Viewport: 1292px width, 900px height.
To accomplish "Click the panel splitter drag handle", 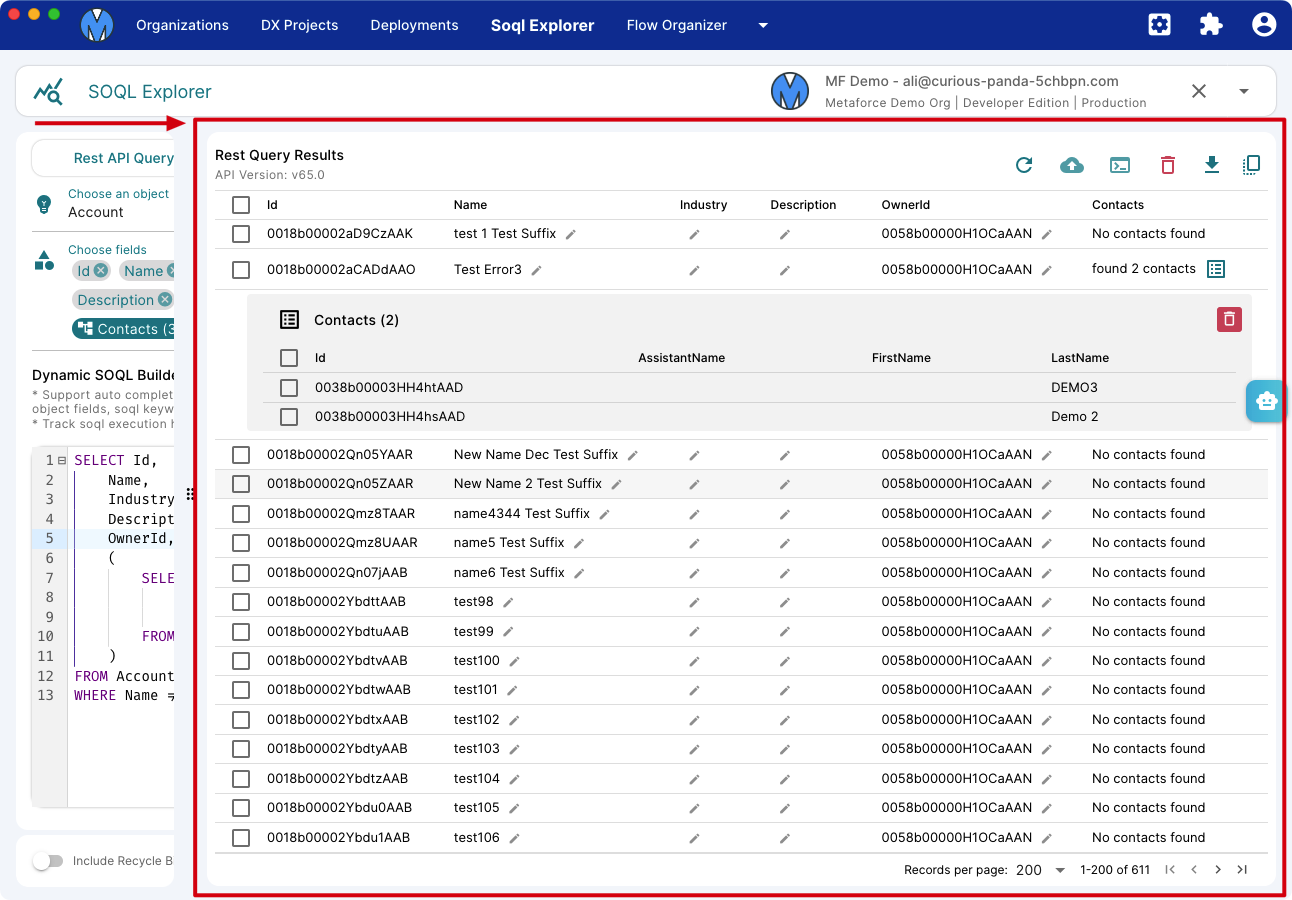I will pos(190,494).
